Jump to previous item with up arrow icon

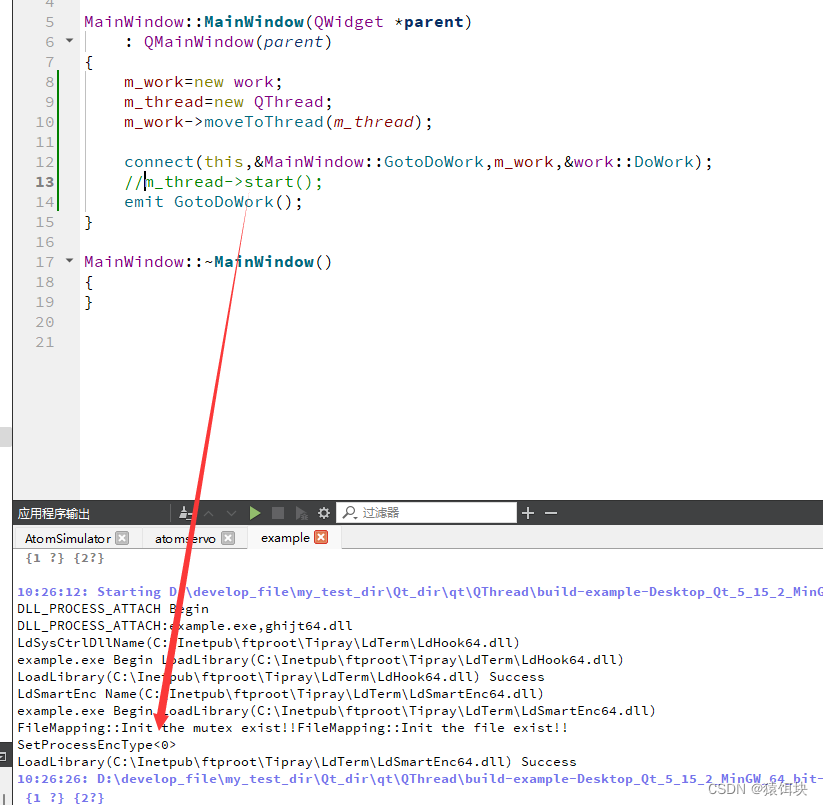[x=210, y=512]
